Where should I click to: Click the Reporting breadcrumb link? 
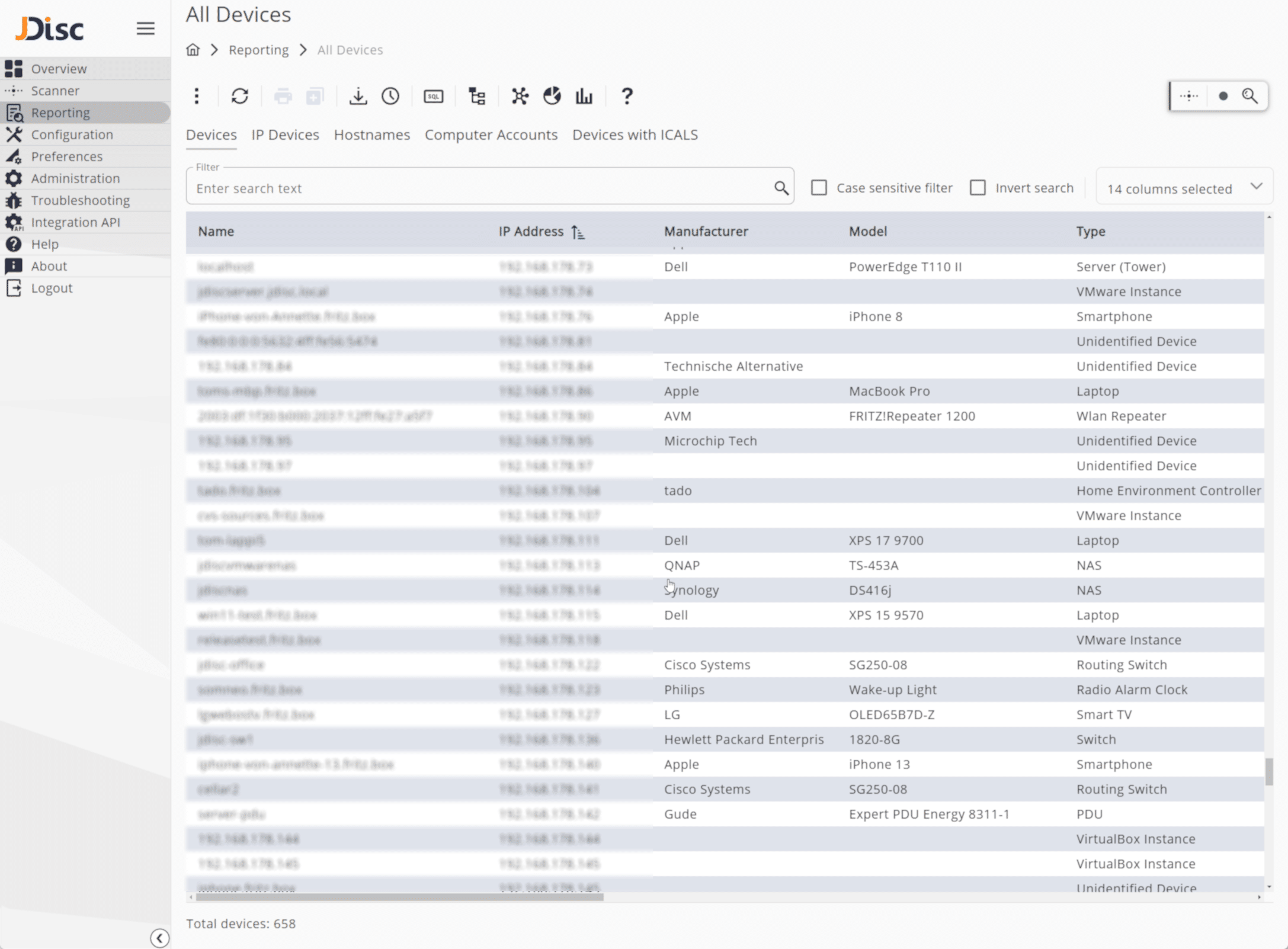(258, 50)
